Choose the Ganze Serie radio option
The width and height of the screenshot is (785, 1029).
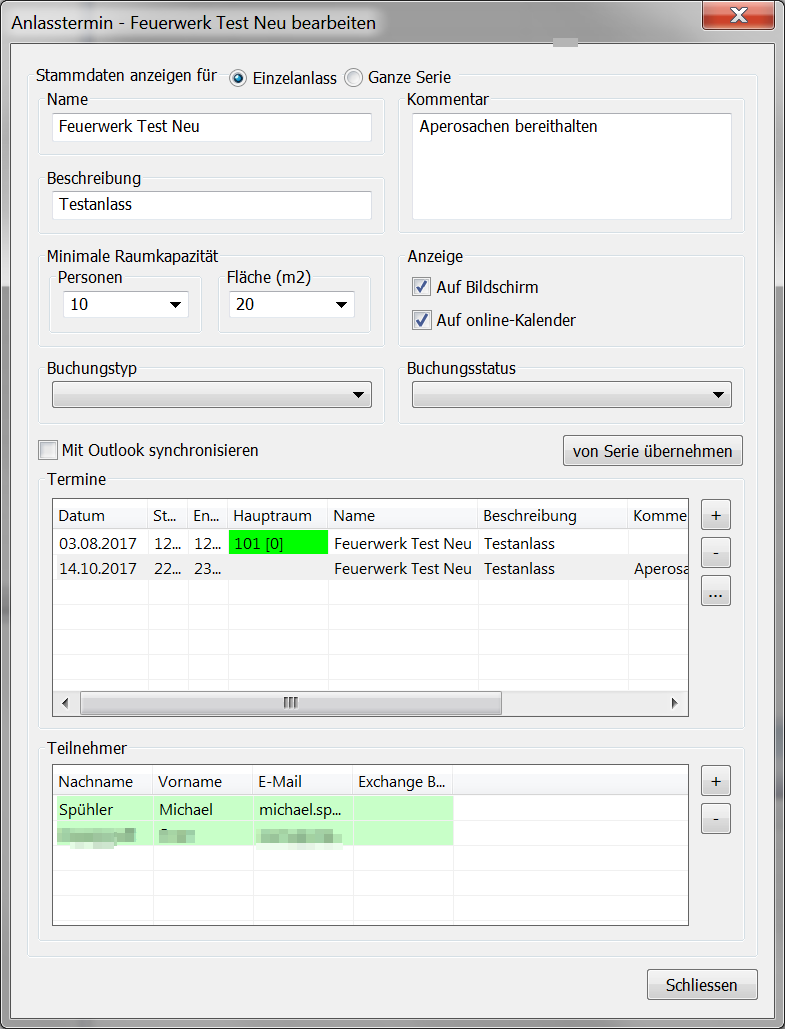(x=354, y=78)
